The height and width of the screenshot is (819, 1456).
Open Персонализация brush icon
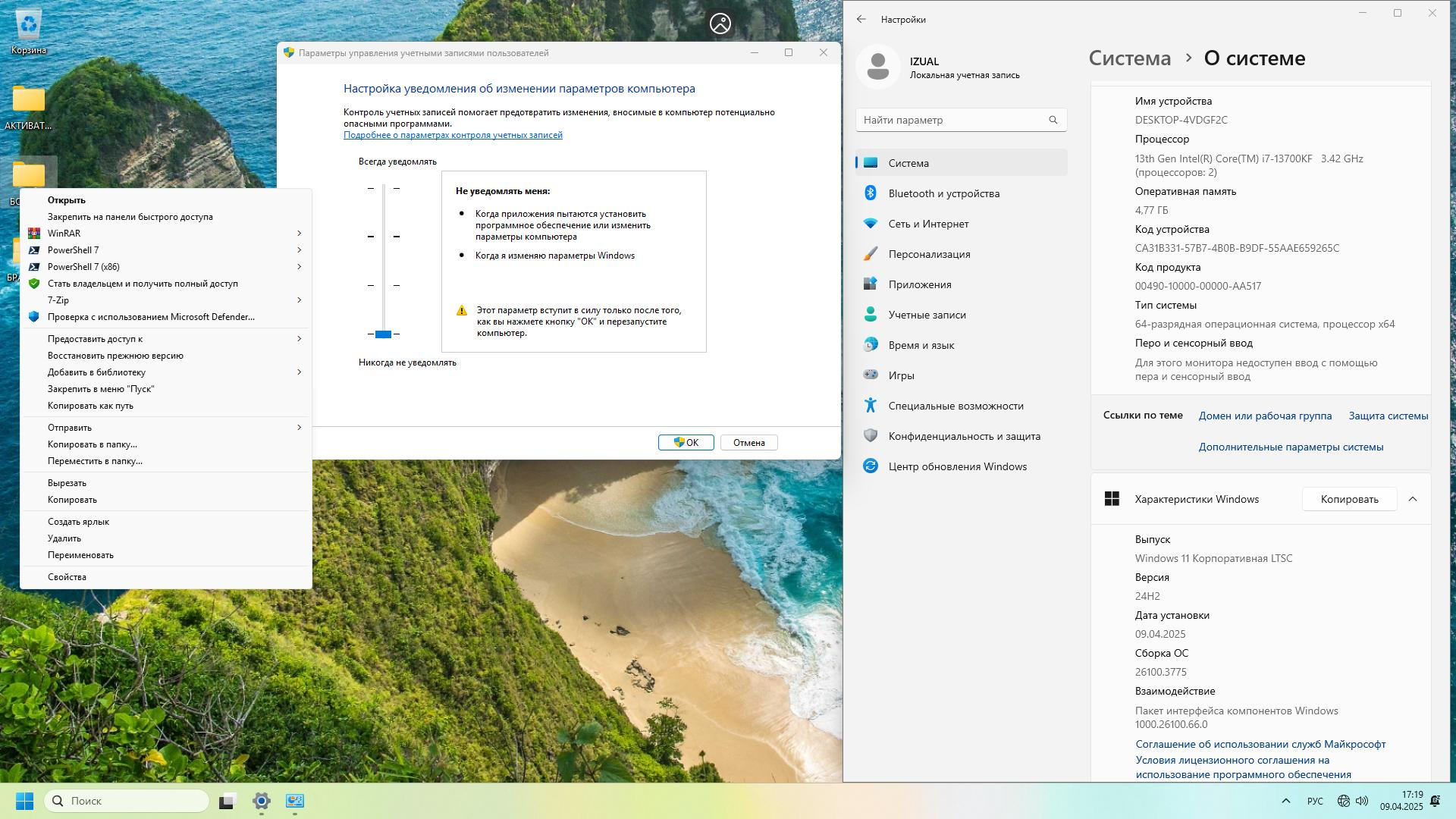(871, 254)
